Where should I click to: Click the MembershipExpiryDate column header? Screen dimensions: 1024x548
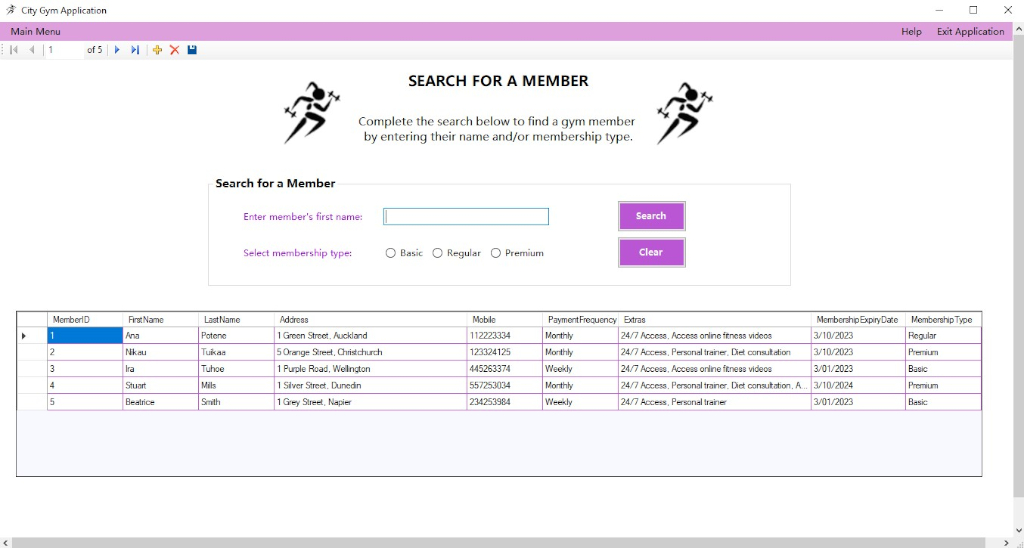pyautogui.click(x=858, y=320)
